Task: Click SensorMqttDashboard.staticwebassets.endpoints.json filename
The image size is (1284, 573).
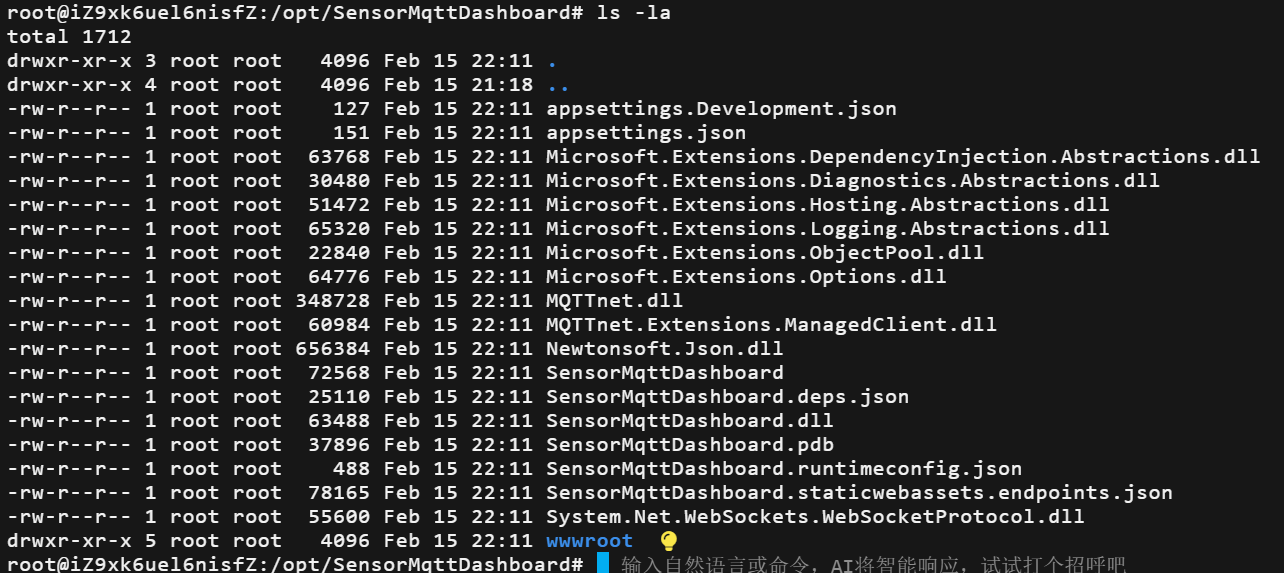Action: [859, 493]
